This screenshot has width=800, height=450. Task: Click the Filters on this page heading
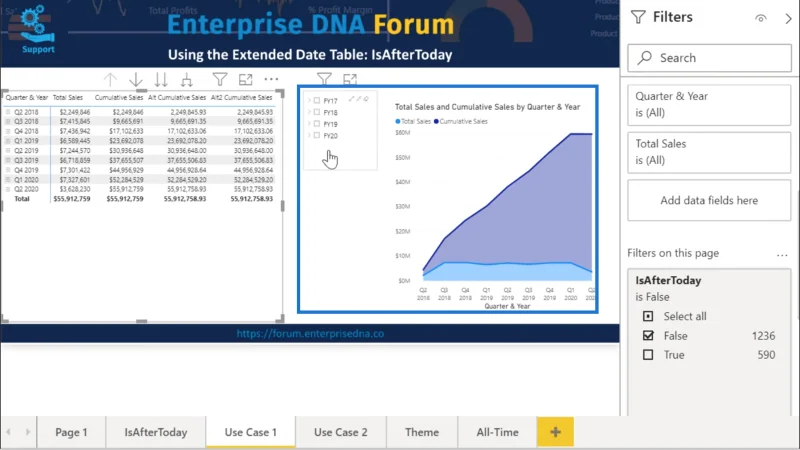pyautogui.click(x=673, y=253)
